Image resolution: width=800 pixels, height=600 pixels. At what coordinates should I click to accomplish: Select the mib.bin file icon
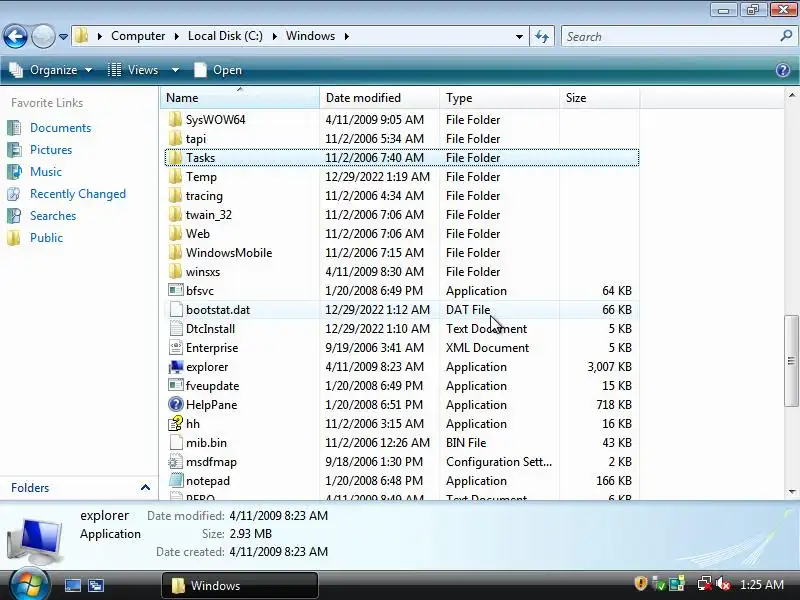click(176, 442)
